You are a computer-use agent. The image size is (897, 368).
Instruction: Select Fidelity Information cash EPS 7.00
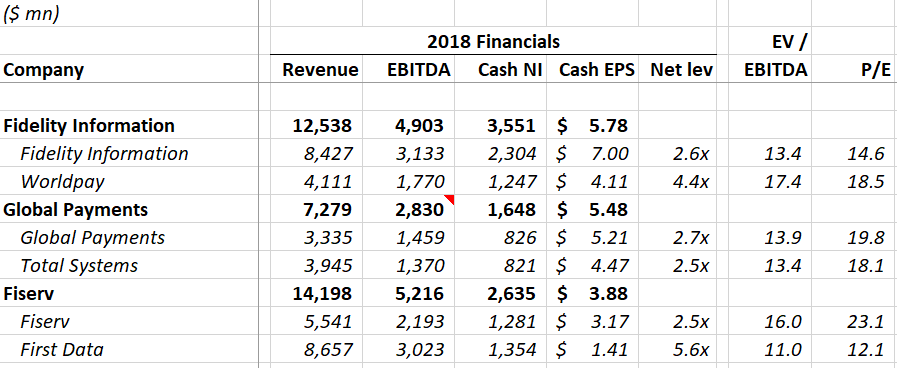[x=592, y=153]
